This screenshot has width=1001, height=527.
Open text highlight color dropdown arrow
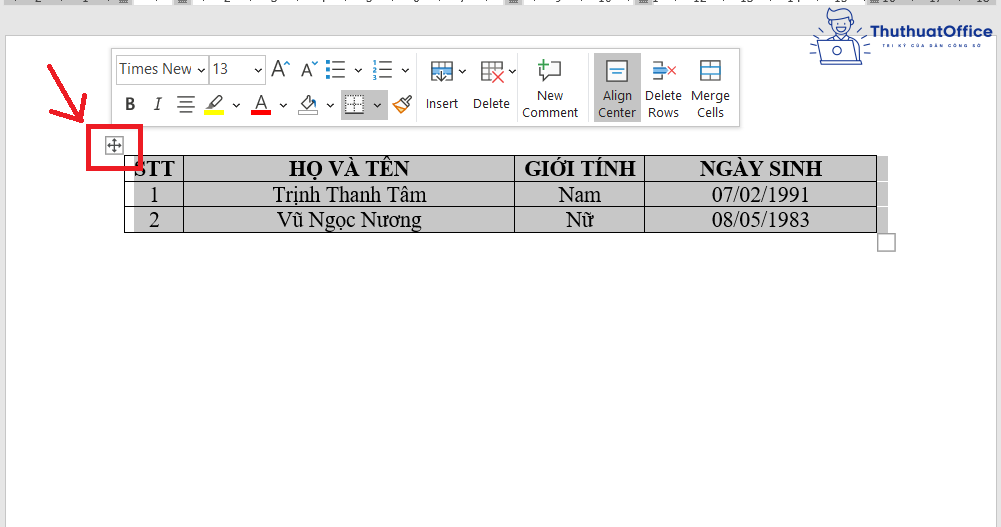pyautogui.click(x=236, y=105)
